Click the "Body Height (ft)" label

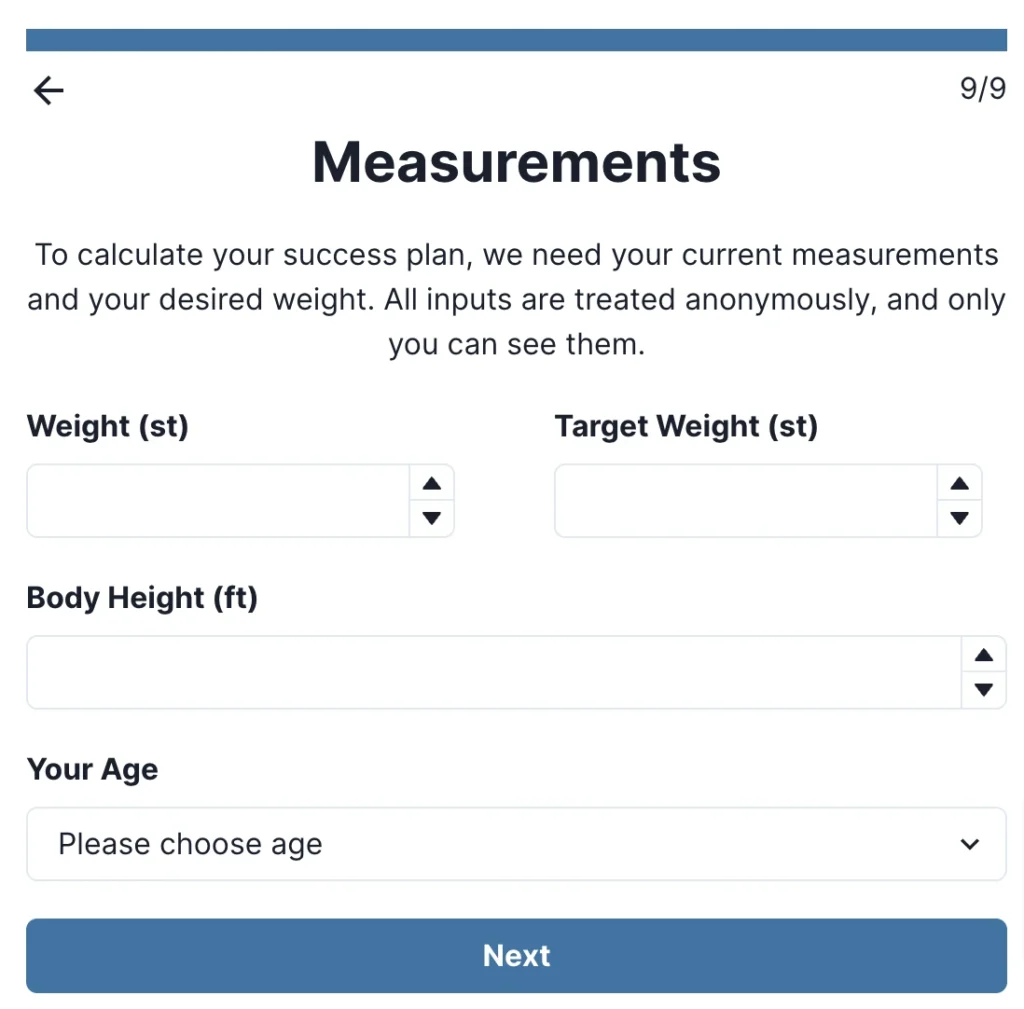pyautogui.click(x=142, y=598)
